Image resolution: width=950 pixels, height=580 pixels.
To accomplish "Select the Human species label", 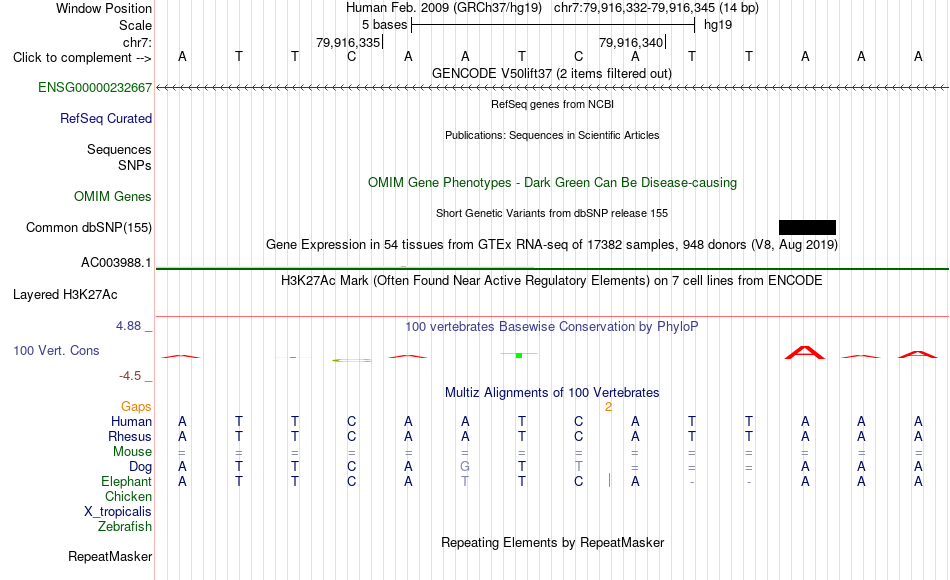I will pos(131,421).
